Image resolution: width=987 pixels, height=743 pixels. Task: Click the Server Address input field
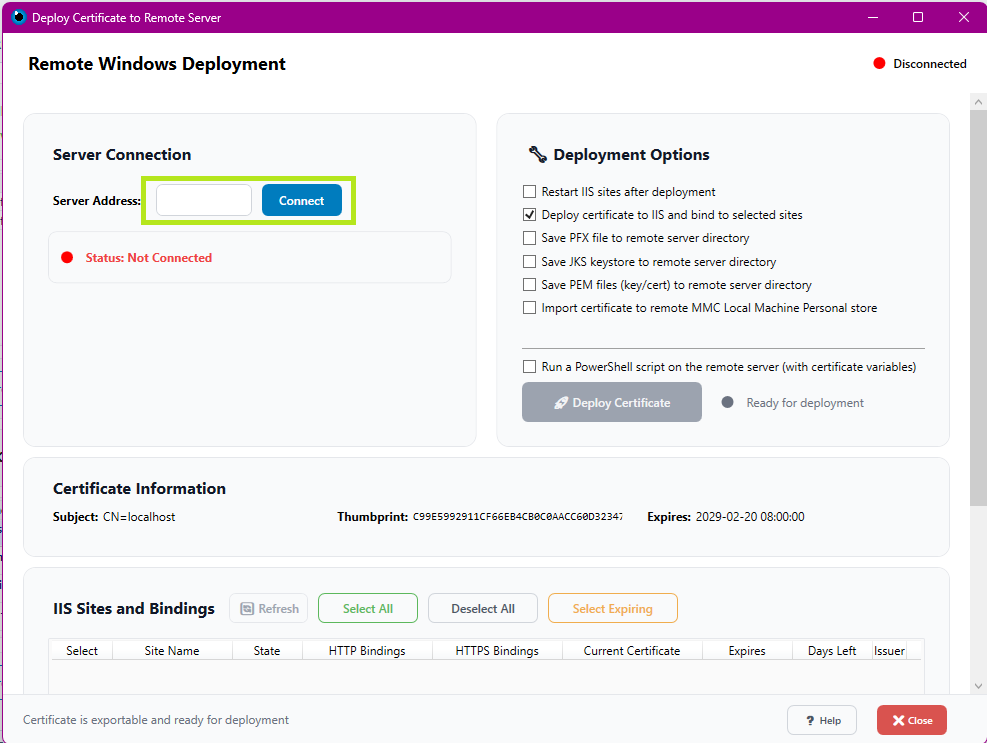pyautogui.click(x=204, y=200)
